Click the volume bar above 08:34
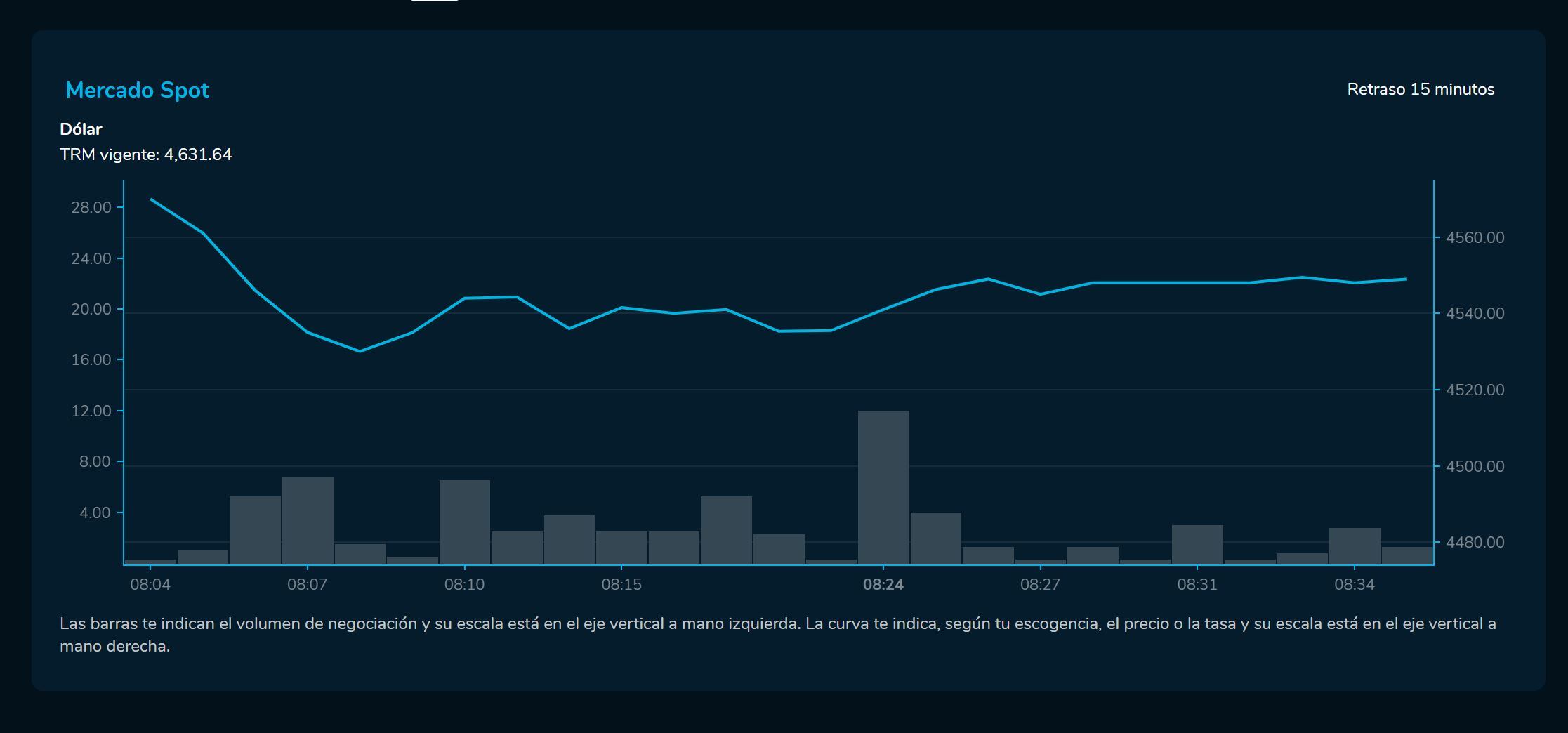 1355,546
